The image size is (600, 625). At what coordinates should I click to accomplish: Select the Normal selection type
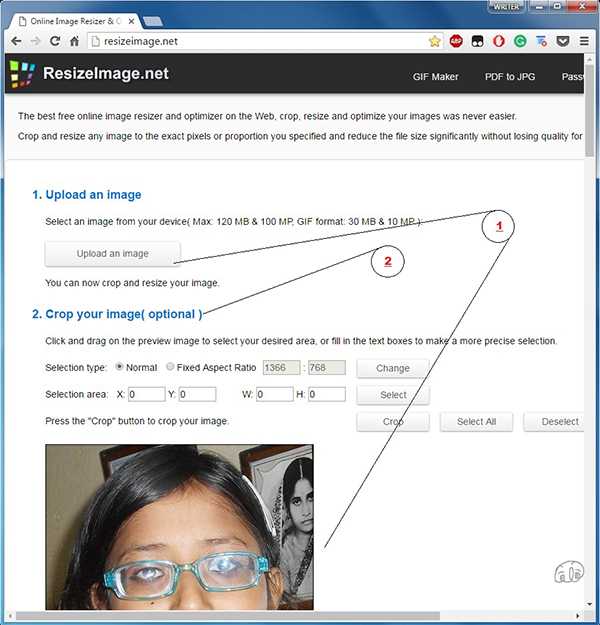(119, 366)
